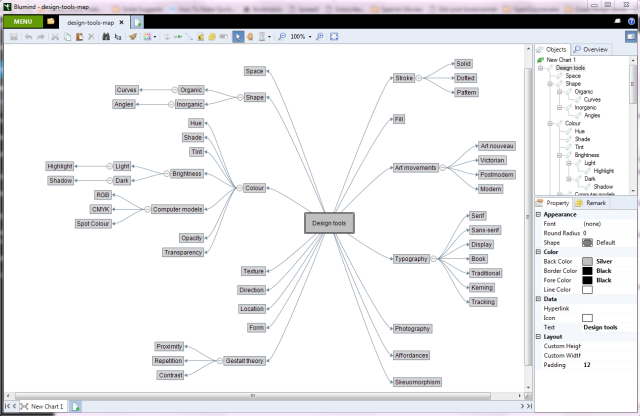The height and width of the screenshot is (416, 640).
Task: Click the Padding value field
Action: [x=608, y=365]
